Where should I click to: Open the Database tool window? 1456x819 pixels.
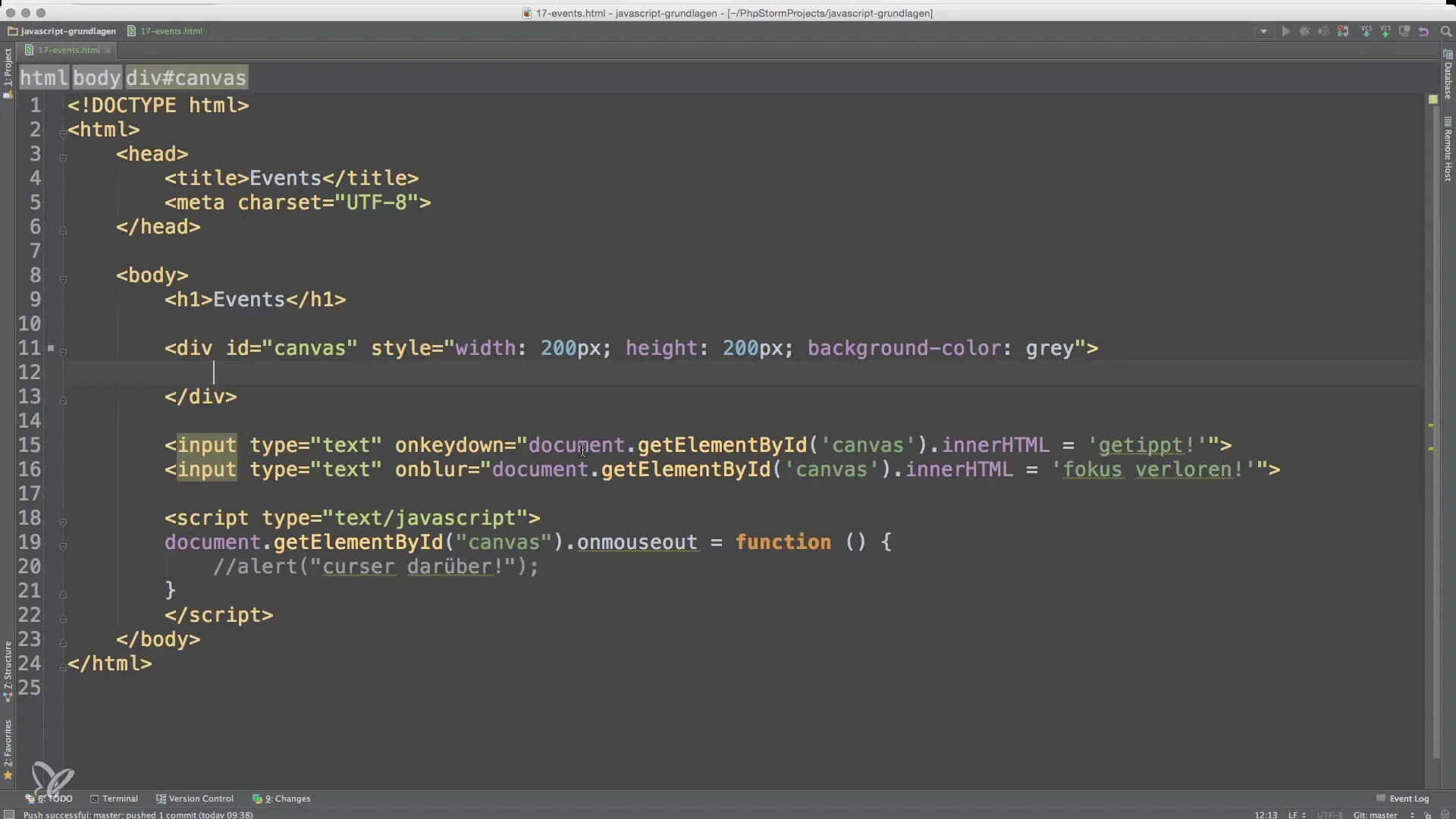click(1448, 76)
